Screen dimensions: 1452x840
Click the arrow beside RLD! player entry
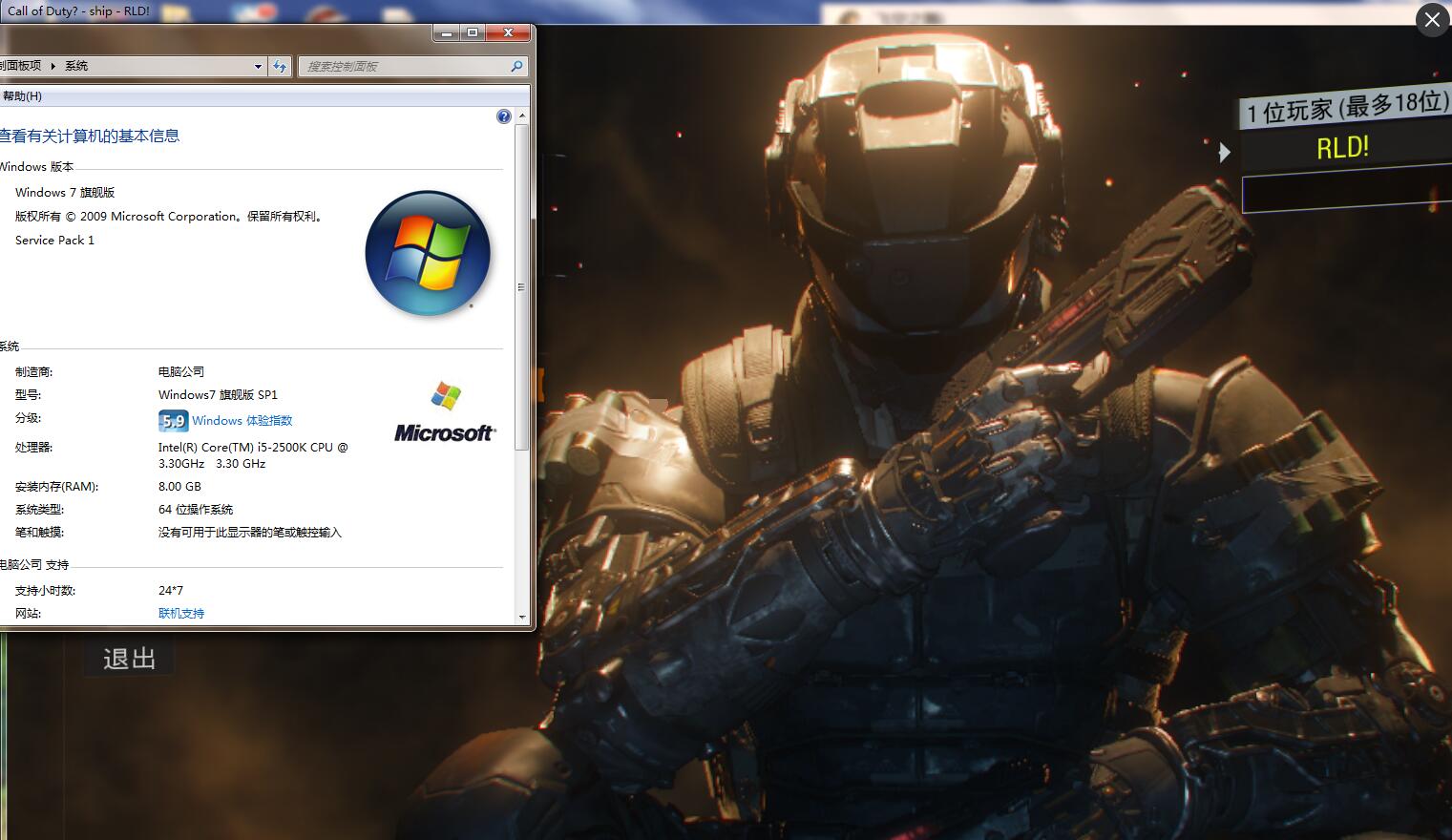pyautogui.click(x=1225, y=152)
